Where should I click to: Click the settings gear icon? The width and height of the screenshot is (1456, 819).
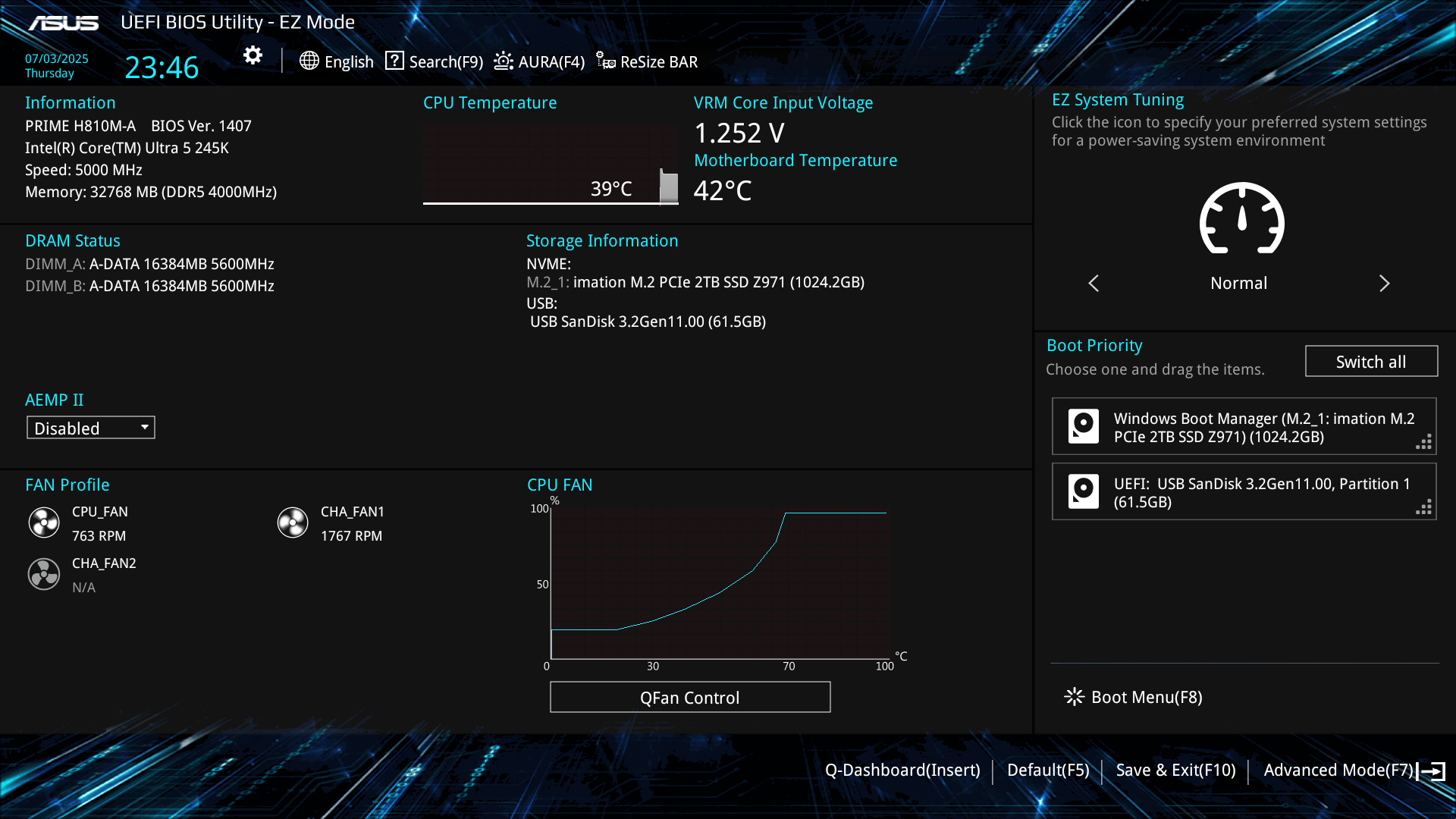click(x=253, y=55)
